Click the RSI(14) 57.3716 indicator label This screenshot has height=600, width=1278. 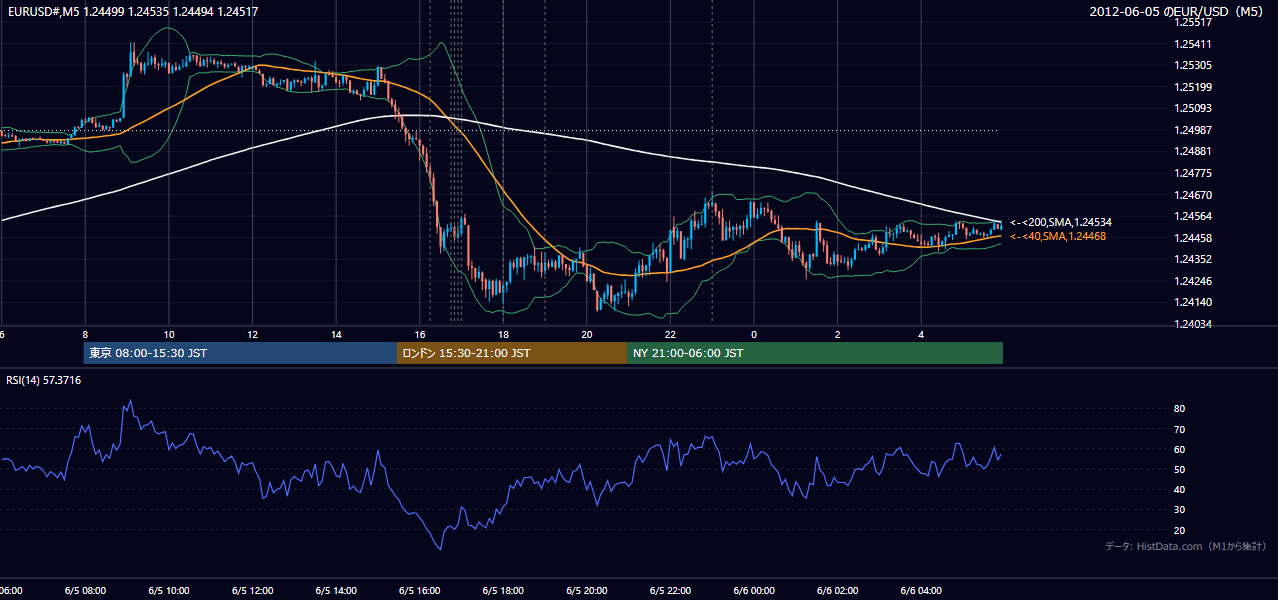pyautogui.click(x=44, y=380)
